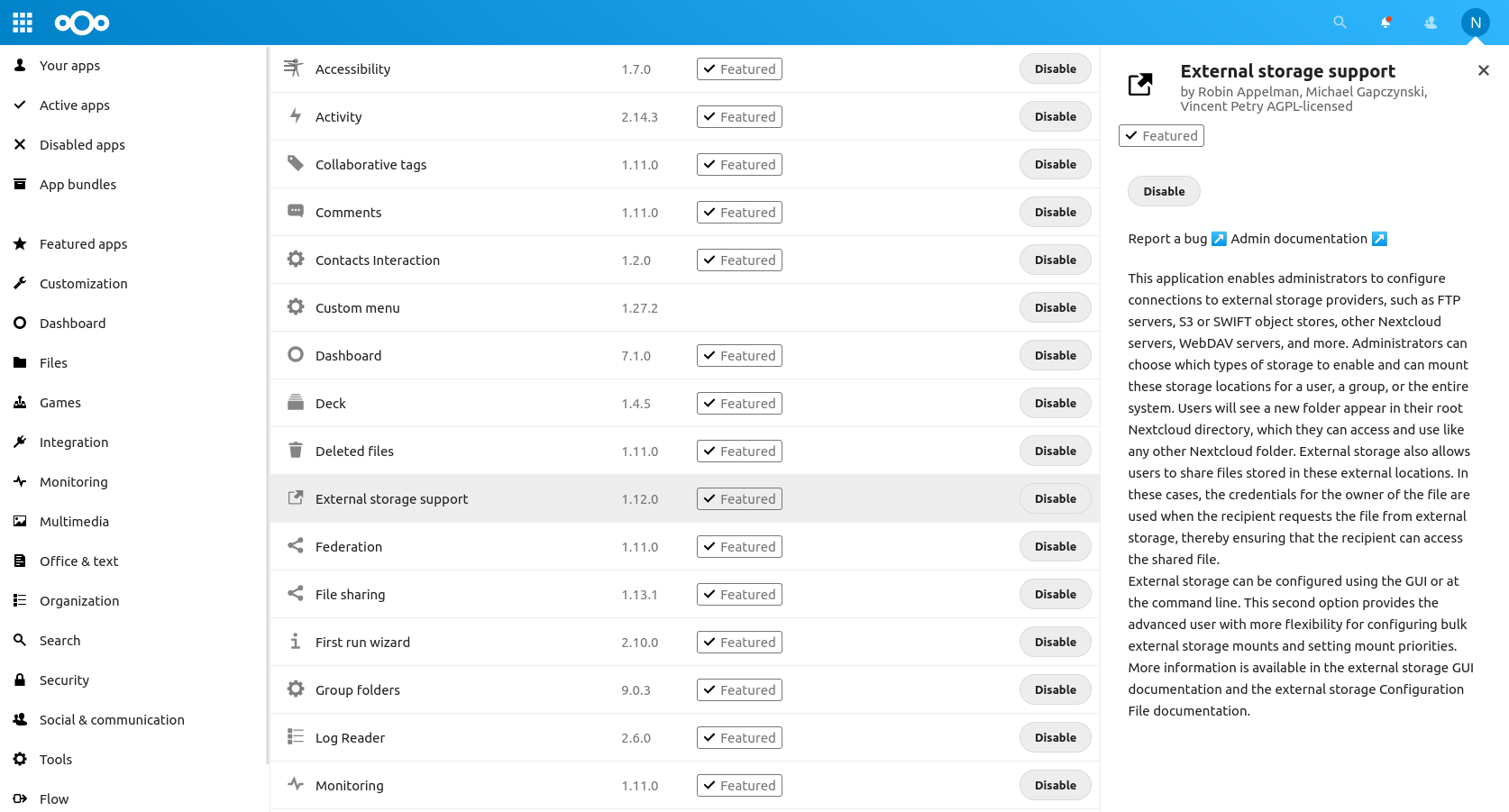Open the search magnifier
Image resolution: width=1509 pixels, height=812 pixels.
tap(1340, 23)
